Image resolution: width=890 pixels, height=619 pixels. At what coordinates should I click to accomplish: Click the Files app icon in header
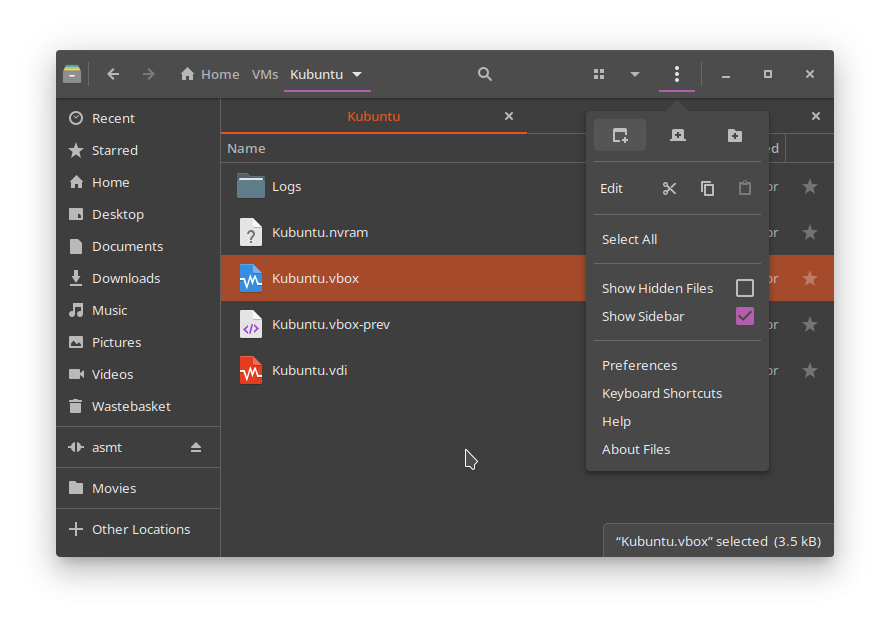(x=72, y=74)
